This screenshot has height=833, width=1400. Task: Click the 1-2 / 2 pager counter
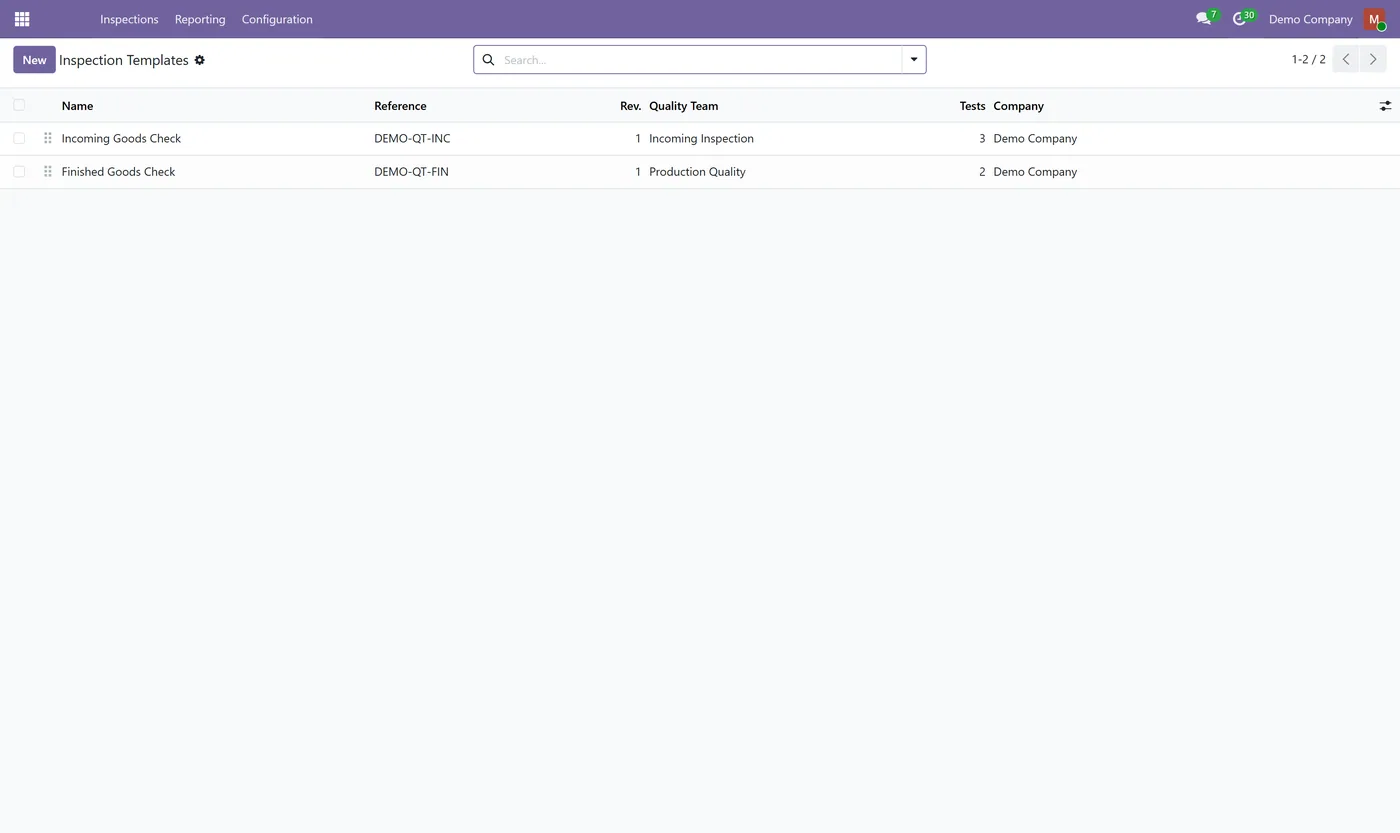coord(1308,60)
